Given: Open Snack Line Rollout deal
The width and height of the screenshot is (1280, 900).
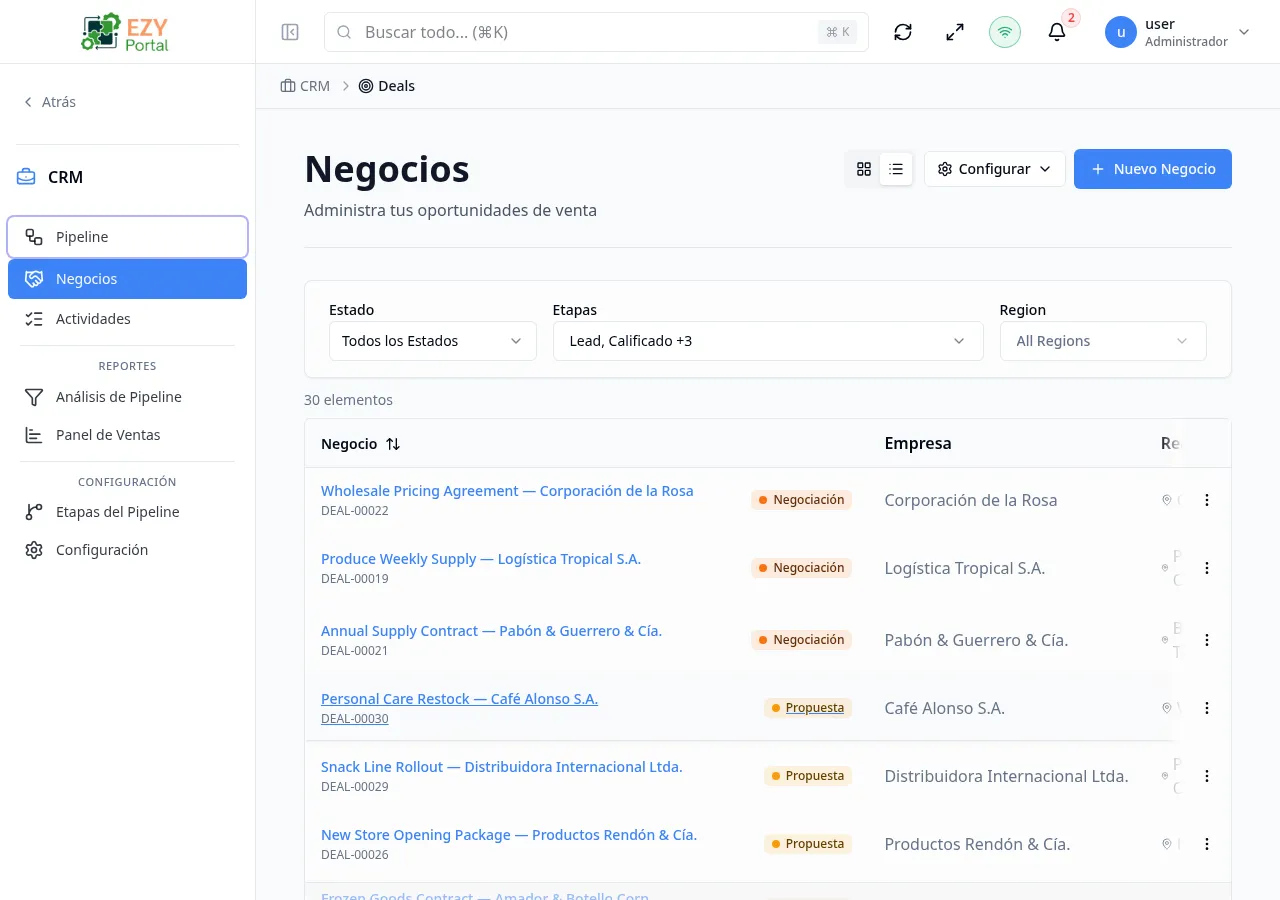Looking at the screenshot, I should tap(502, 767).
